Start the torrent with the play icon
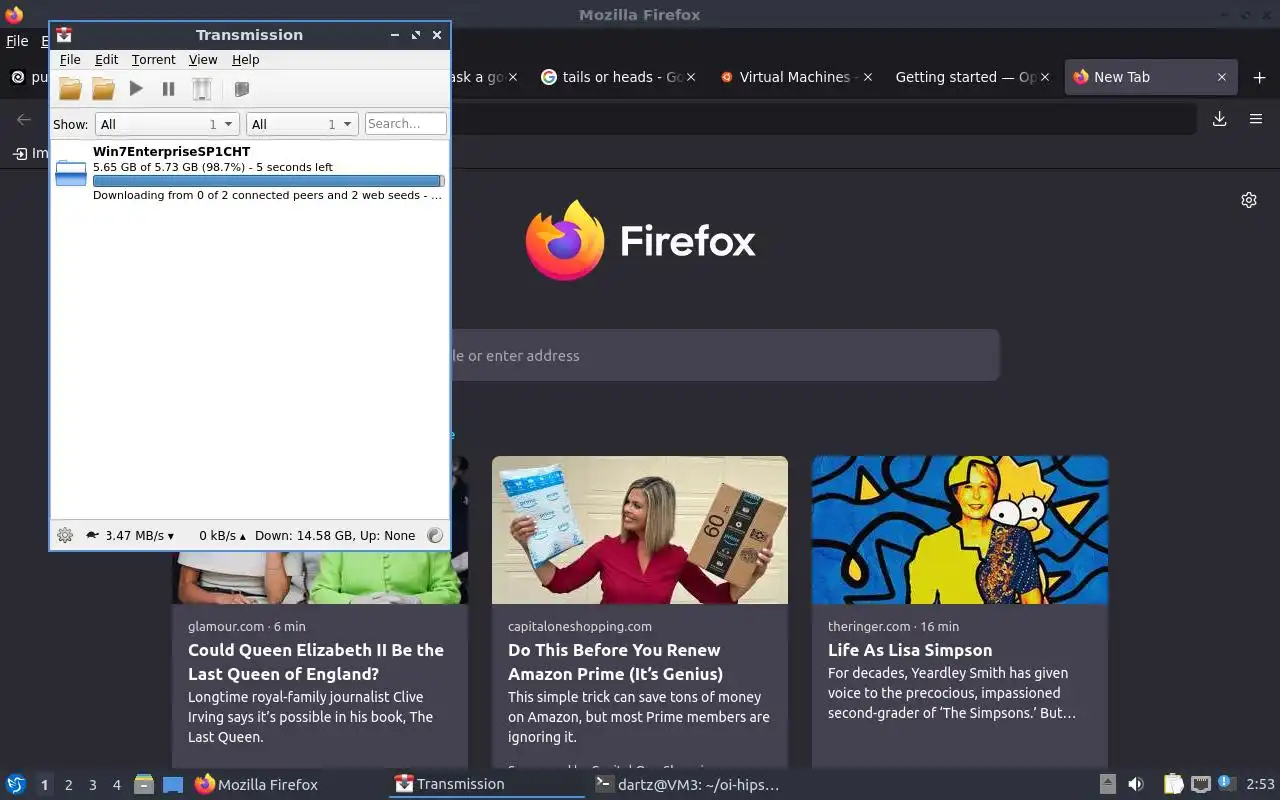The image size is (1280, 800). point(136,89)
